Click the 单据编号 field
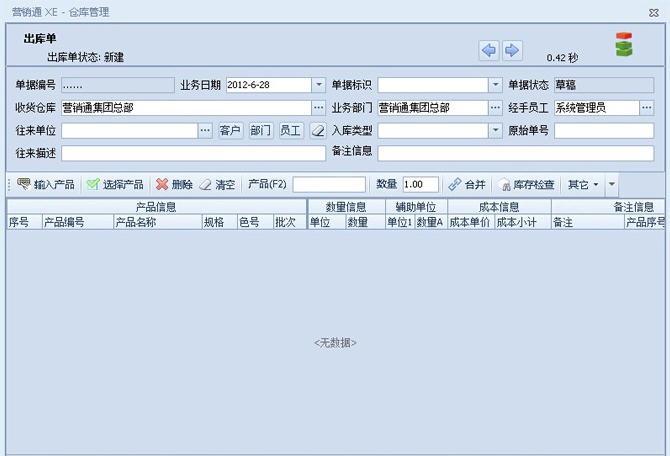Image resolution: width=670 pixels, height=456 pixels. click(x=118, y=85)
